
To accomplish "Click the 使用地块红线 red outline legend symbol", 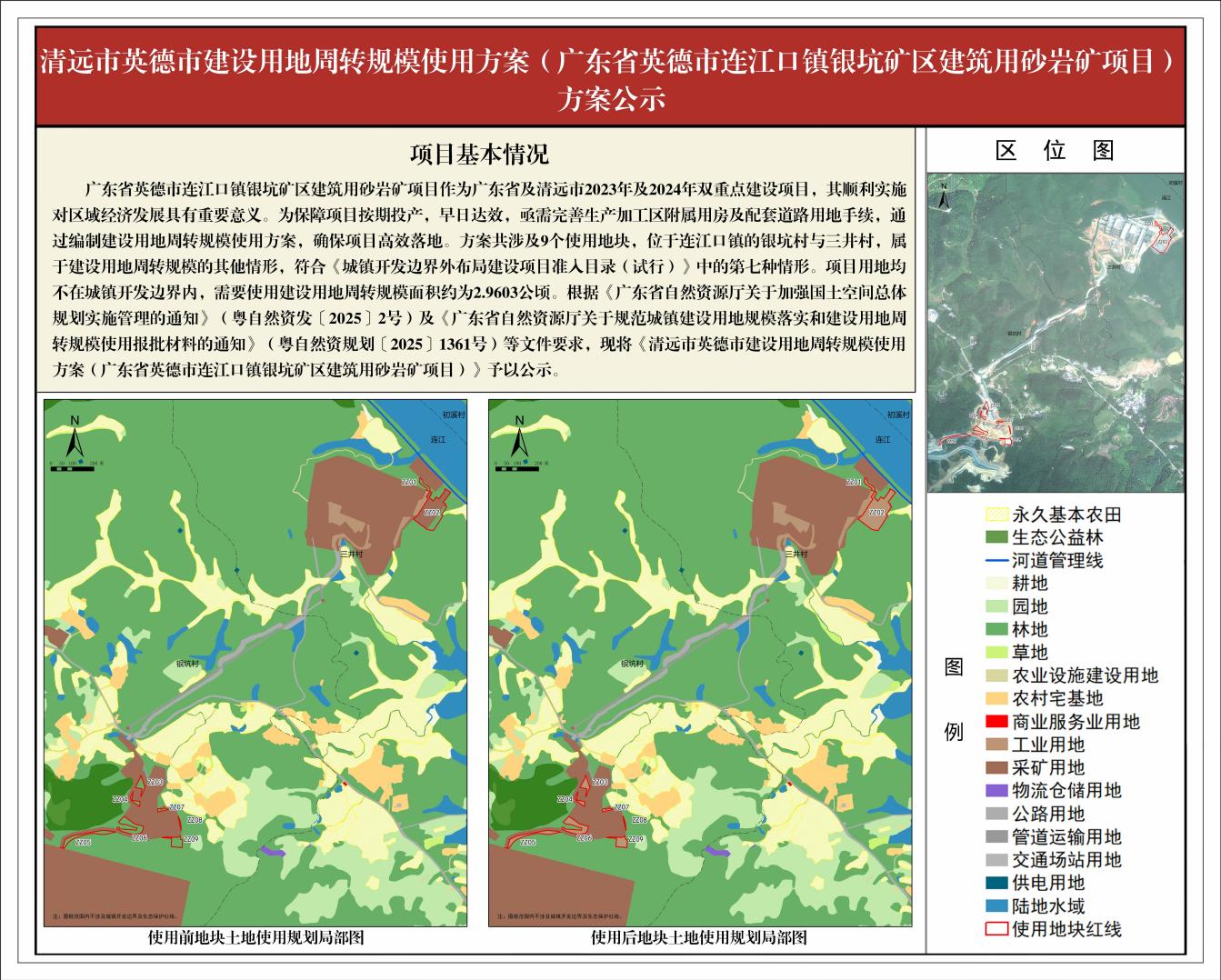I will [997, 929].
